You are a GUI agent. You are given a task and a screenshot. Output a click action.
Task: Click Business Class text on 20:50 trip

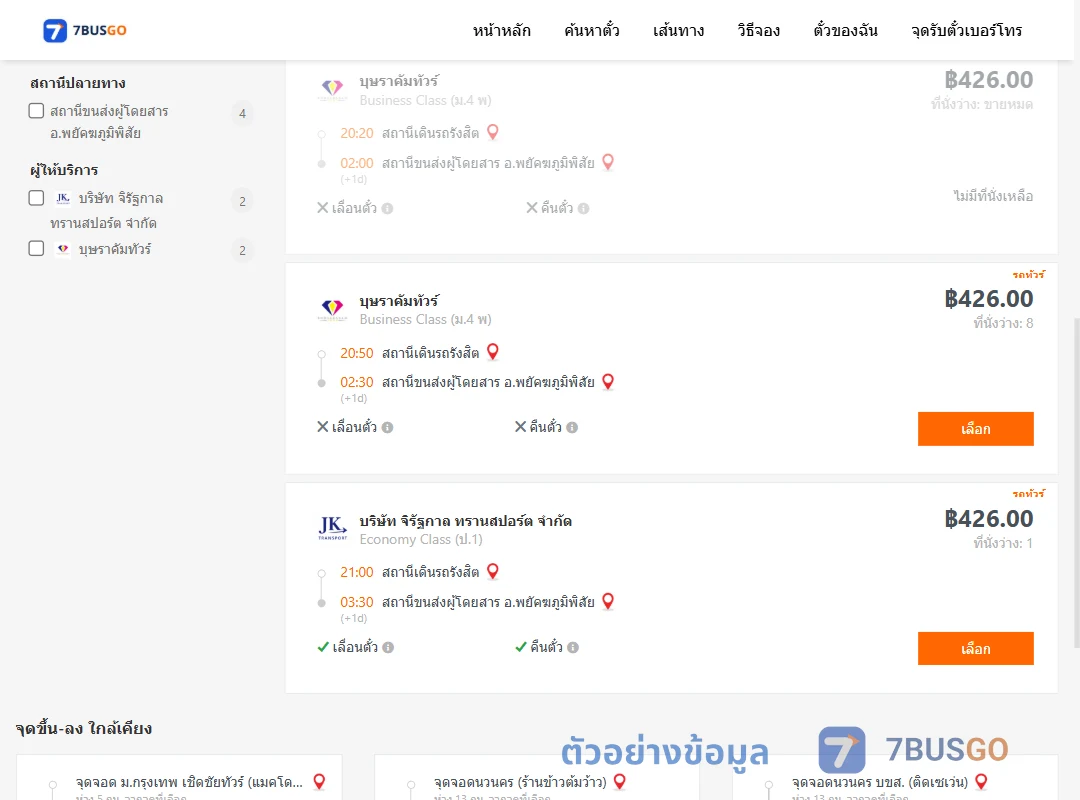tap(425, 320)
